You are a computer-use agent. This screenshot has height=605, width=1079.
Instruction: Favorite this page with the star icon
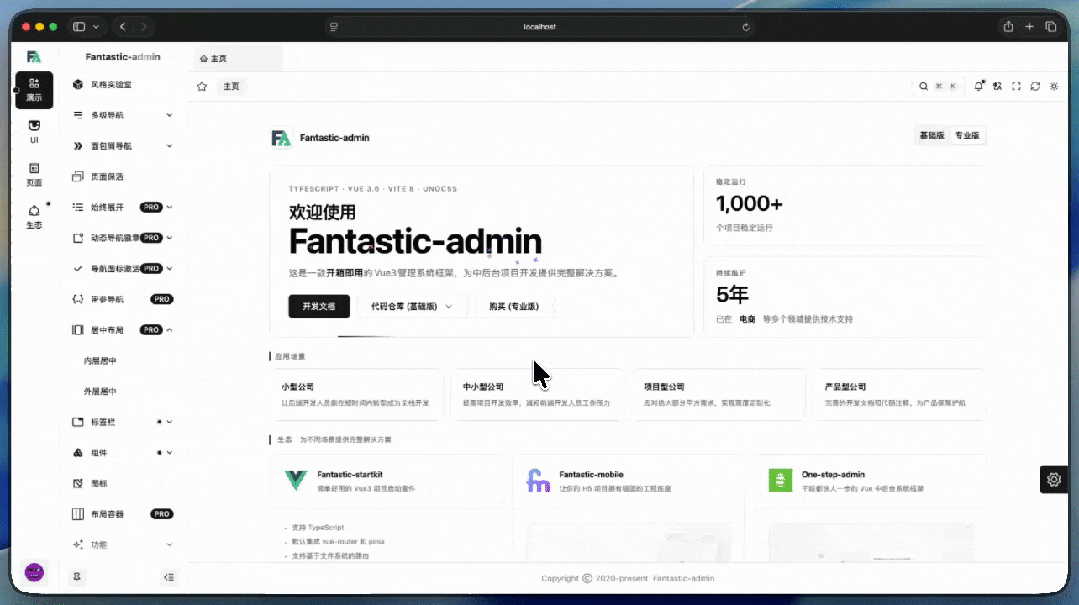coord(202,86)
